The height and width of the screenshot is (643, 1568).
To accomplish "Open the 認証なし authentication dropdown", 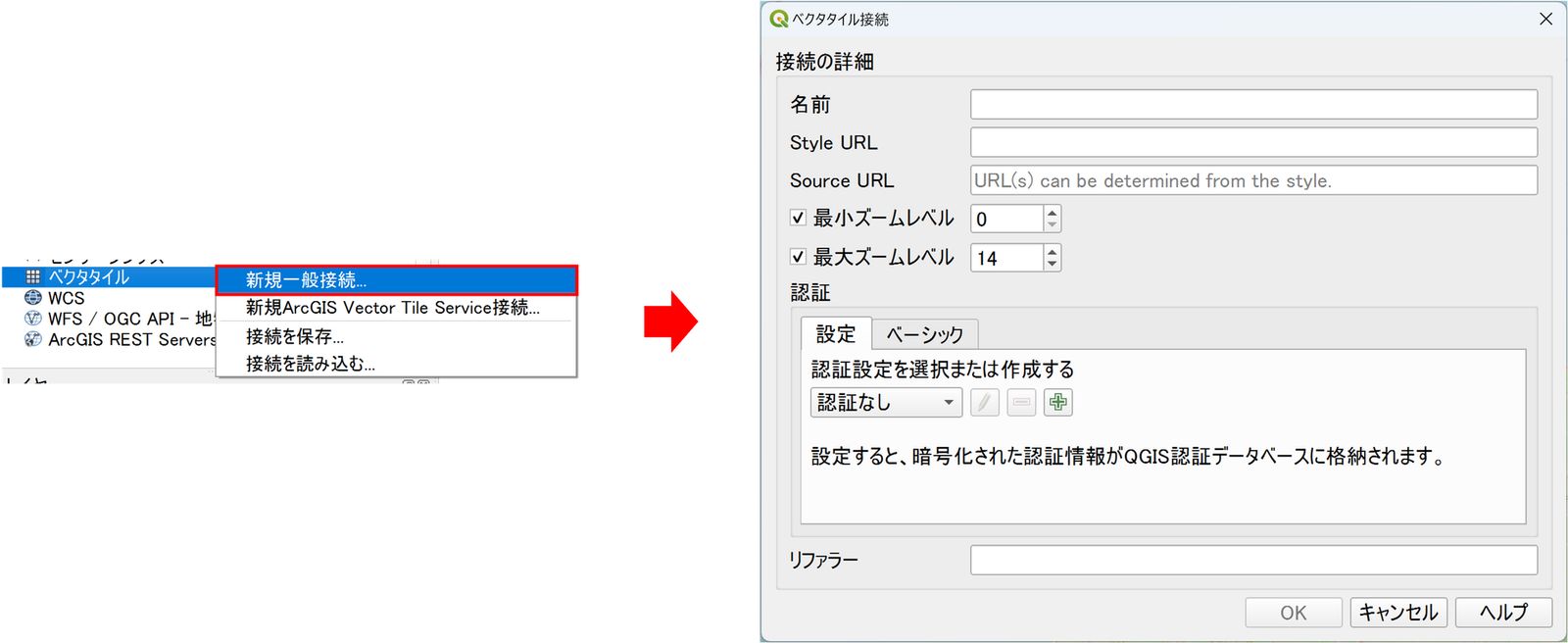I will 886,403.
